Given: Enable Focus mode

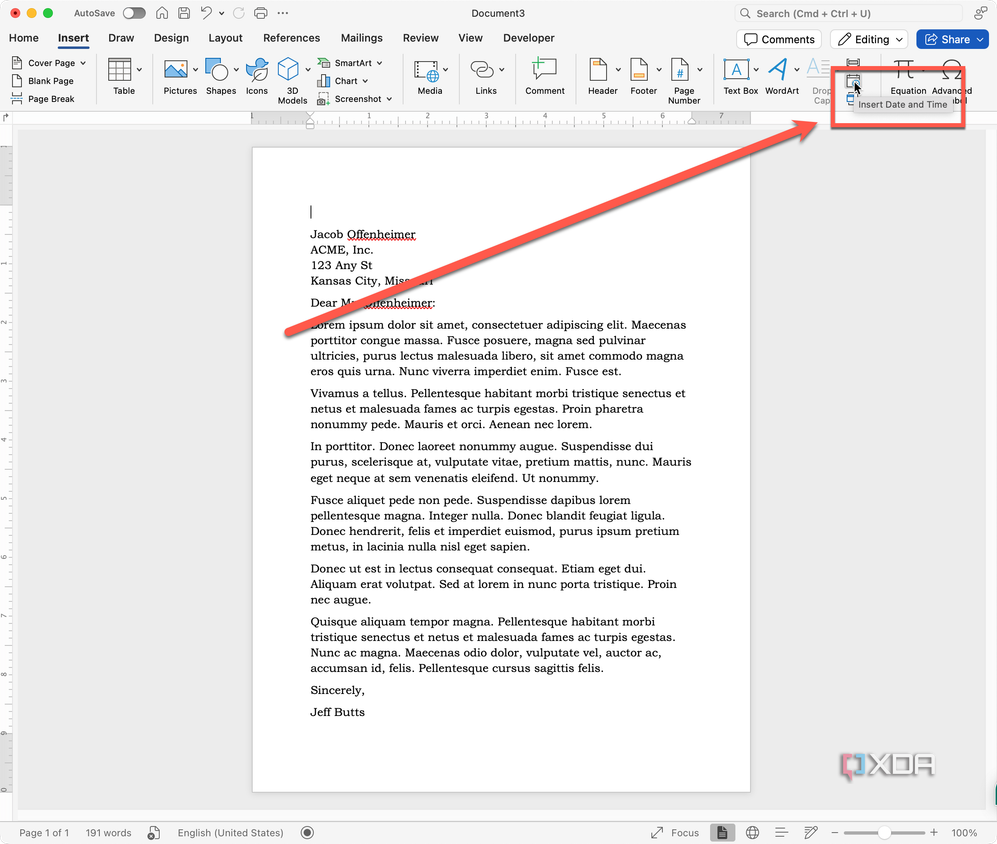Looking at the screenshot, I should tap(675, 833).
